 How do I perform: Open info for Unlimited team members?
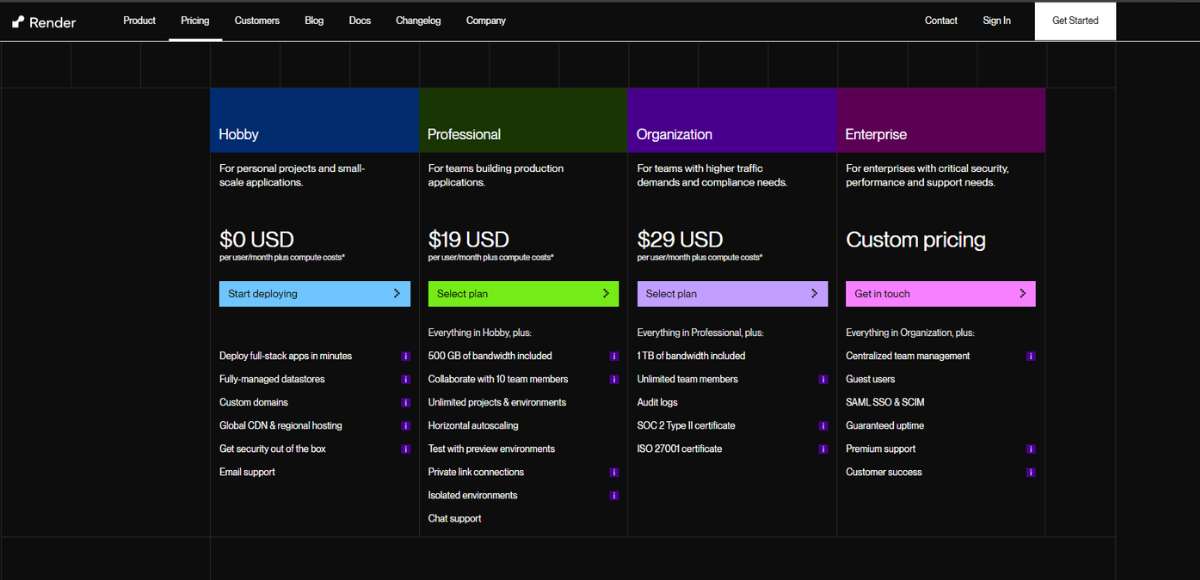coord(823,379)
